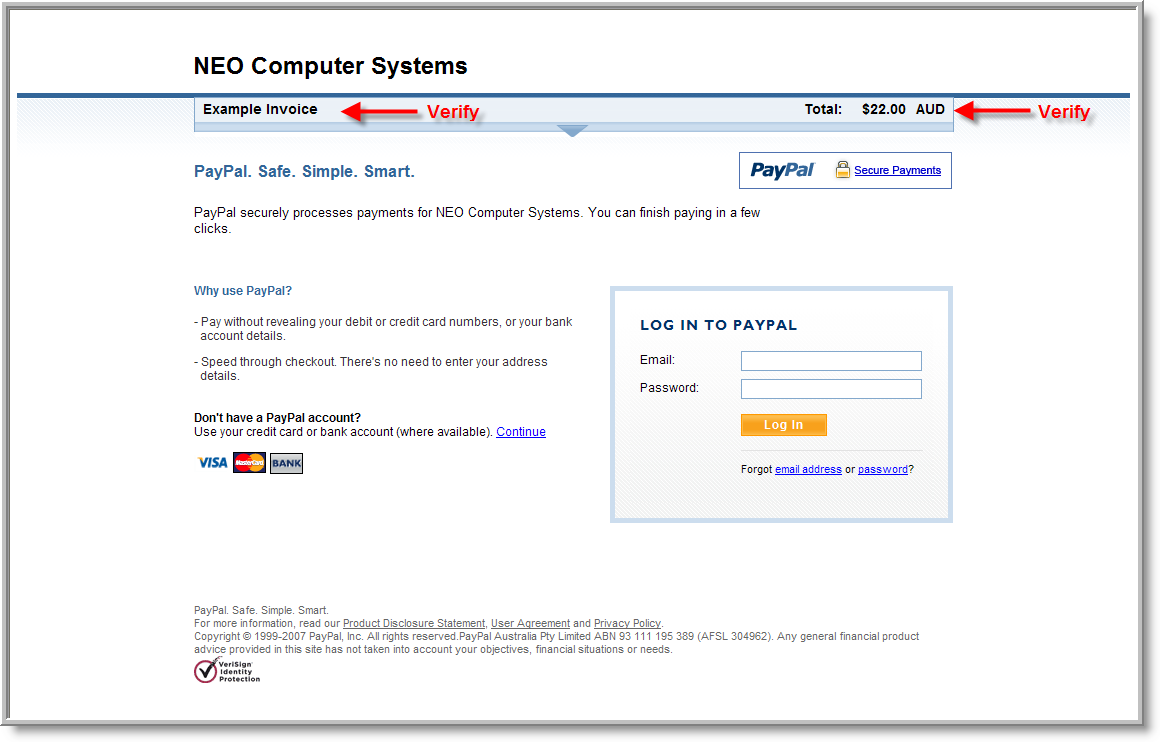Open the Privacy Policy link
Viewport: 1160px width, 742px height.
click(x=627, y=624)
